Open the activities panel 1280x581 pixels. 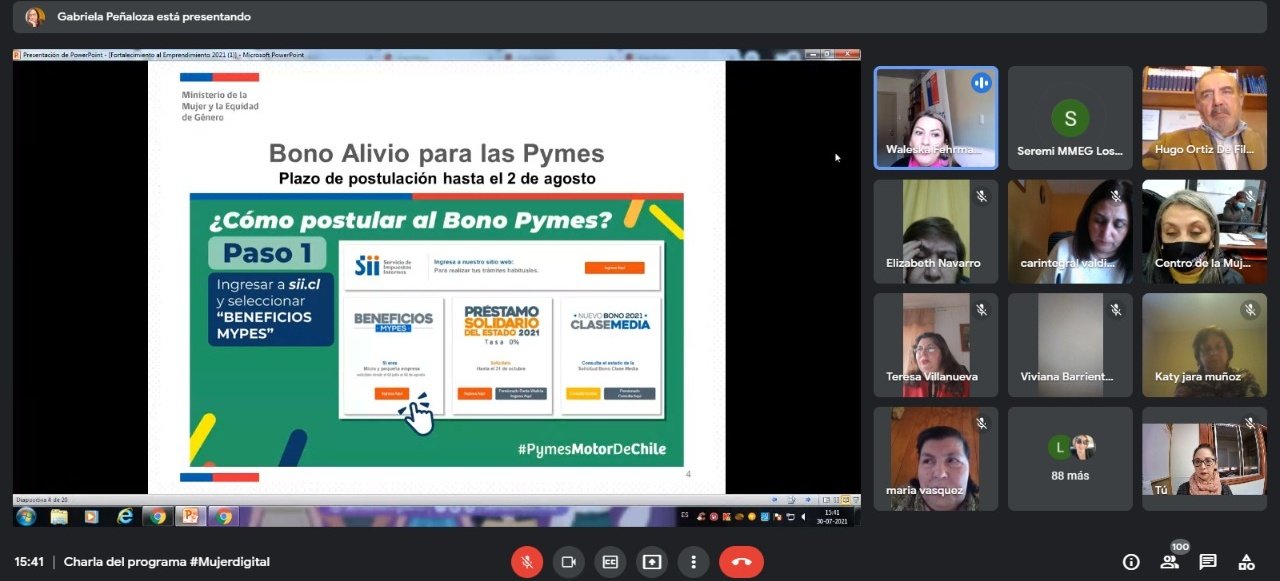click(1246, 562)
